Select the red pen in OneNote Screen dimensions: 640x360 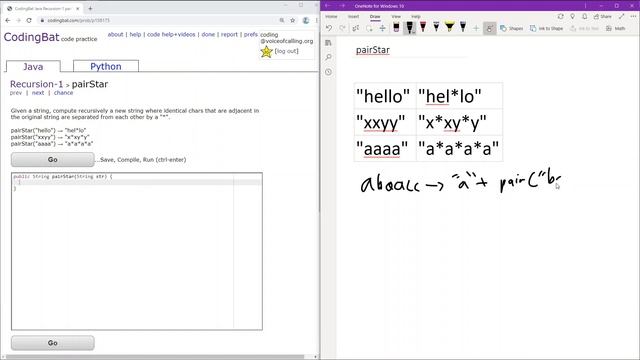pos(423,27)
